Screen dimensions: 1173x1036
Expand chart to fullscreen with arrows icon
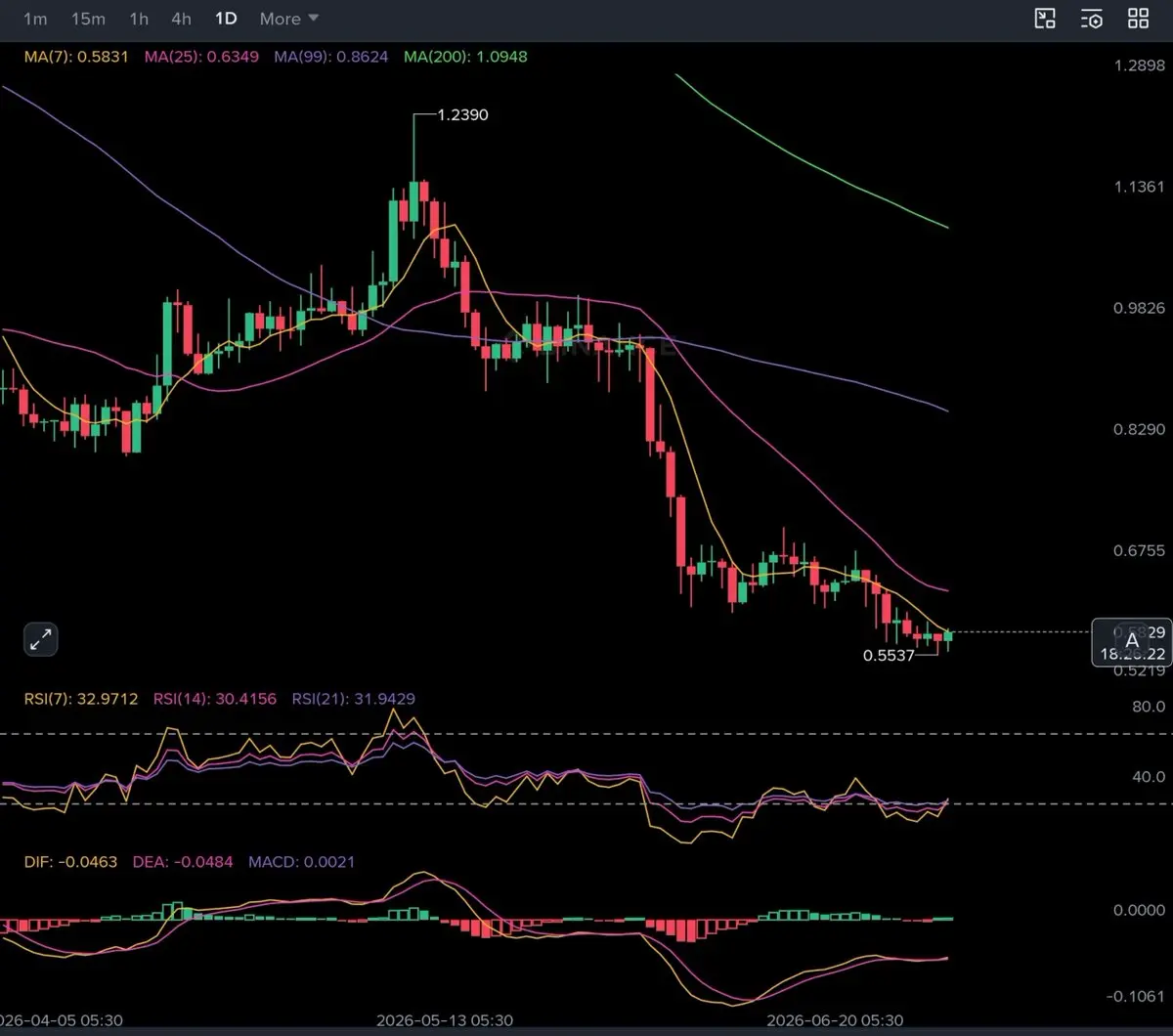(41, 640)
